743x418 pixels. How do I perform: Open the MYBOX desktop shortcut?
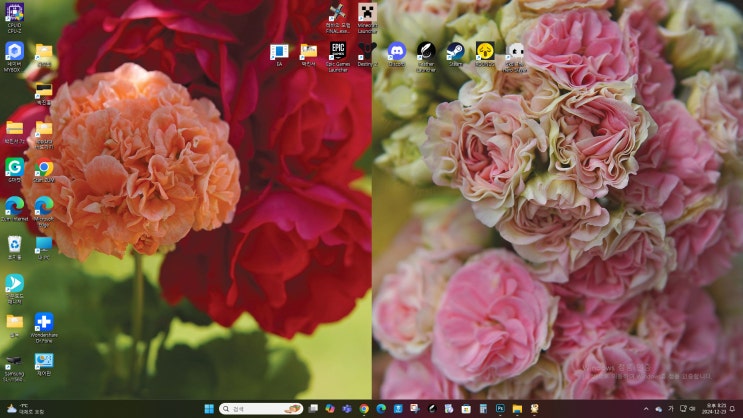click(14, 56)
